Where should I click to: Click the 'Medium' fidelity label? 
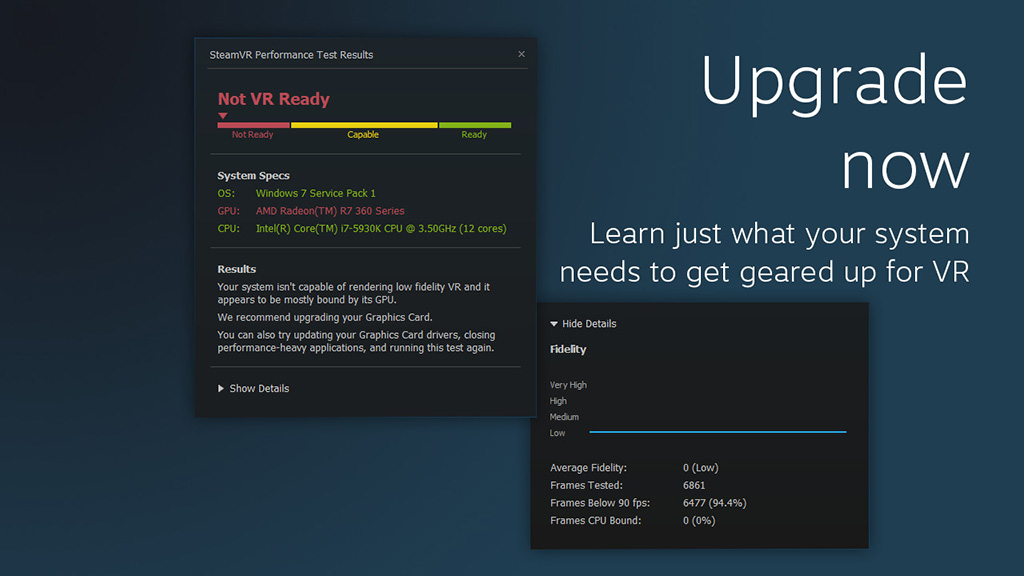[564, 417]
